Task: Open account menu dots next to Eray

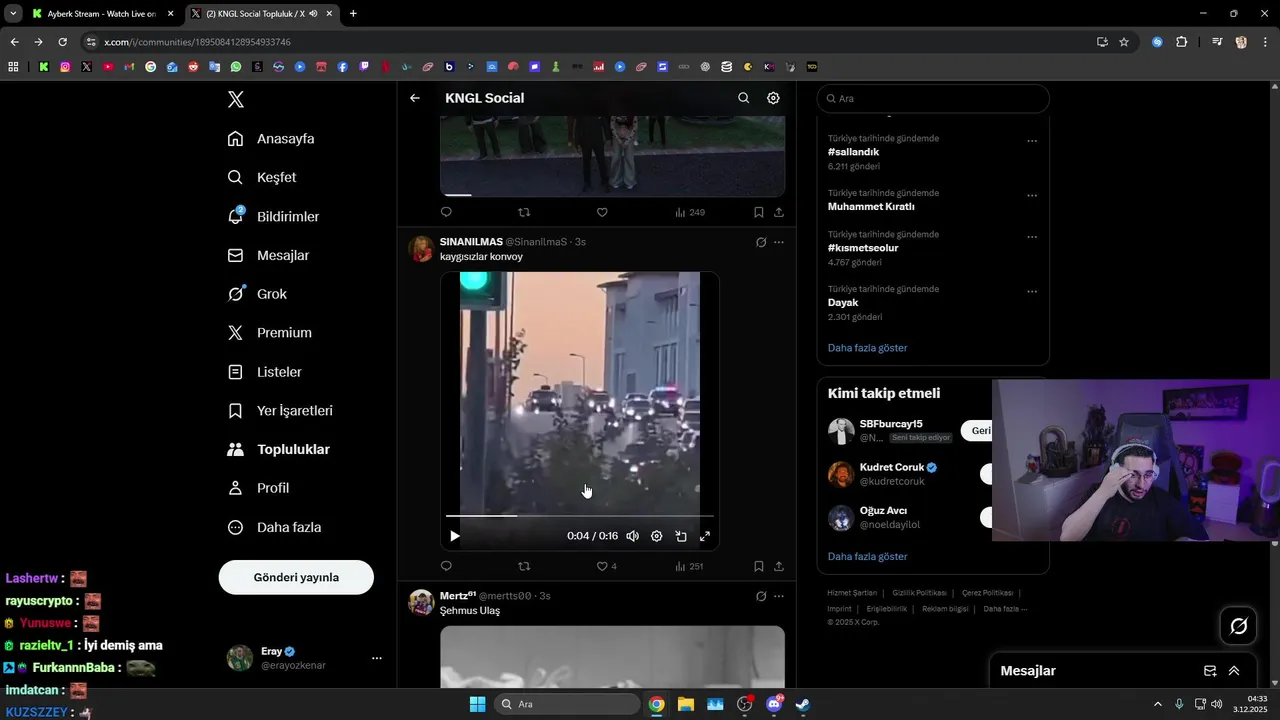Action: click(x=377, y=658)
